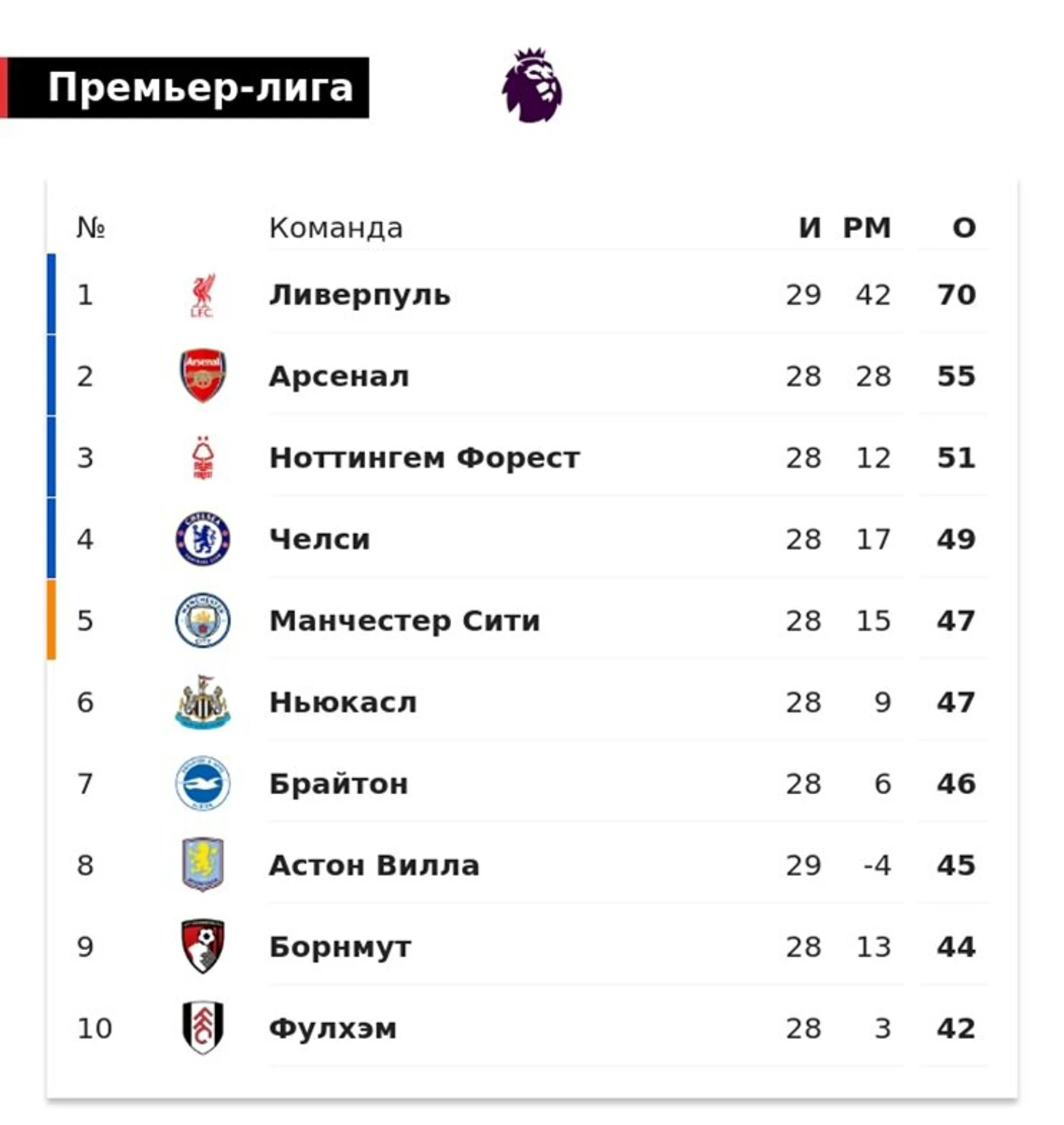Click the Премьер-лига header label
Screen dimensions: 1064x1125
[x=200, y=87]
